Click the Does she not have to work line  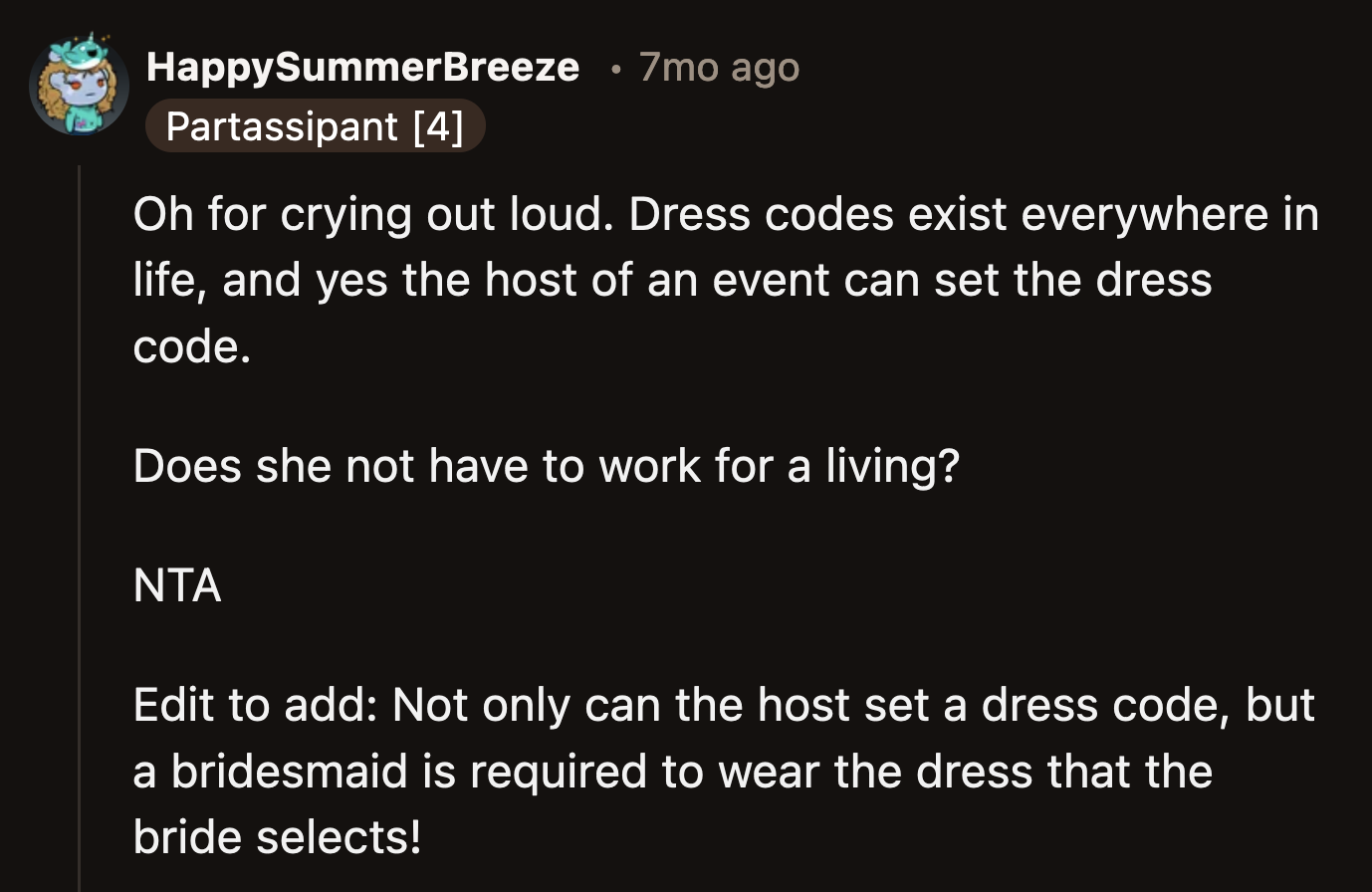click(546, 465)
